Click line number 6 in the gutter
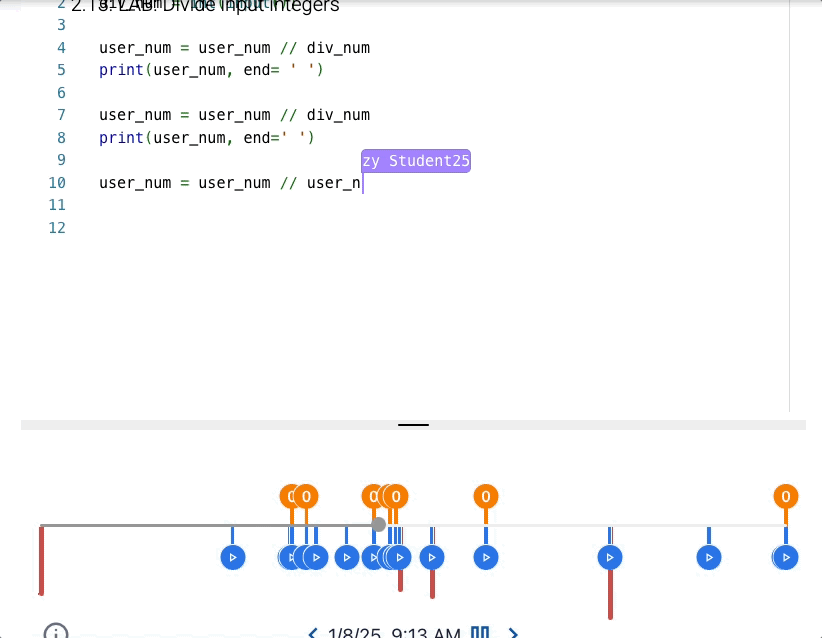822x638 pixels. (x=61, y=93)
